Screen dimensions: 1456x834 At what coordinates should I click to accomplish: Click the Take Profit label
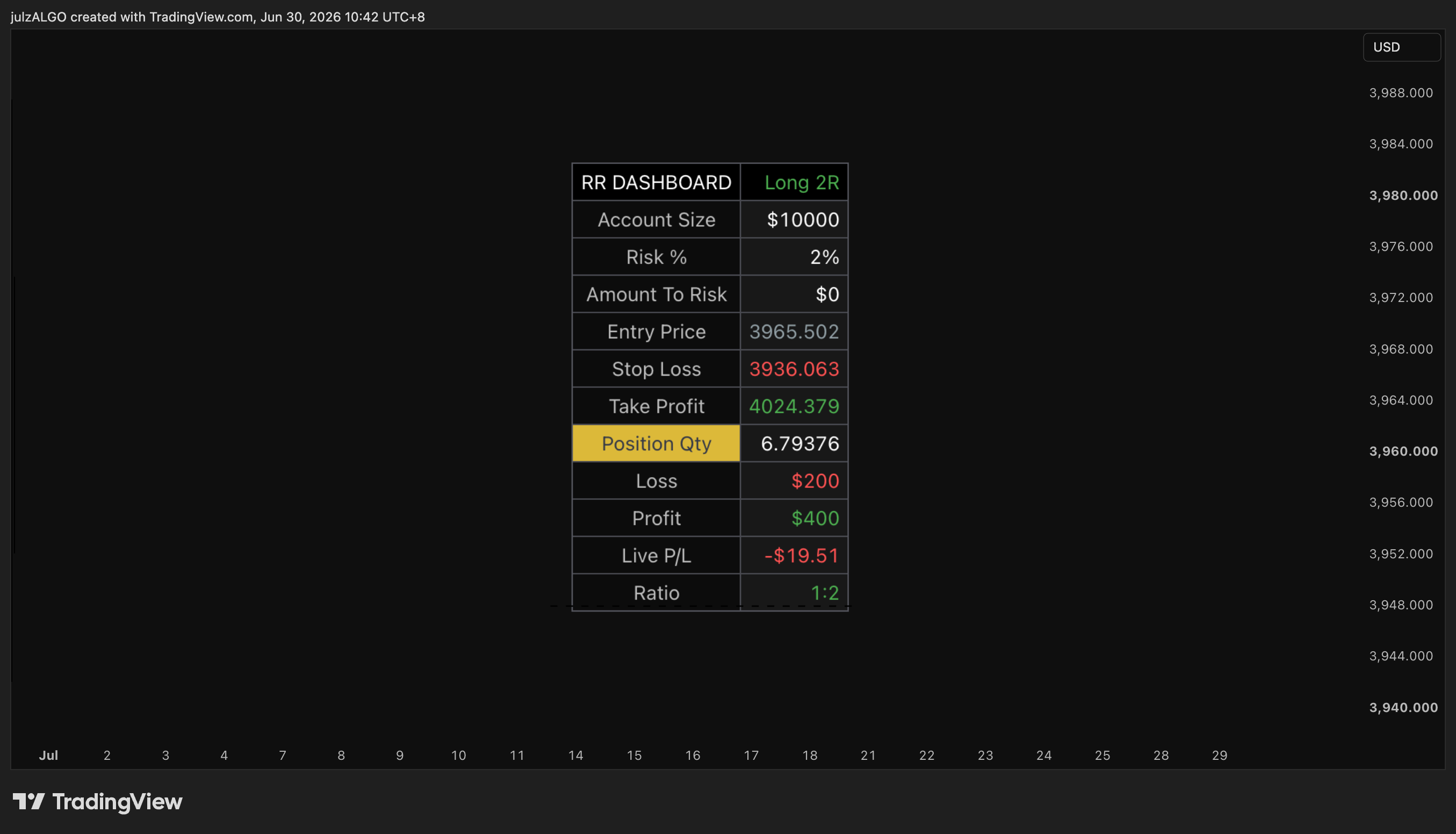pos(656,406)
